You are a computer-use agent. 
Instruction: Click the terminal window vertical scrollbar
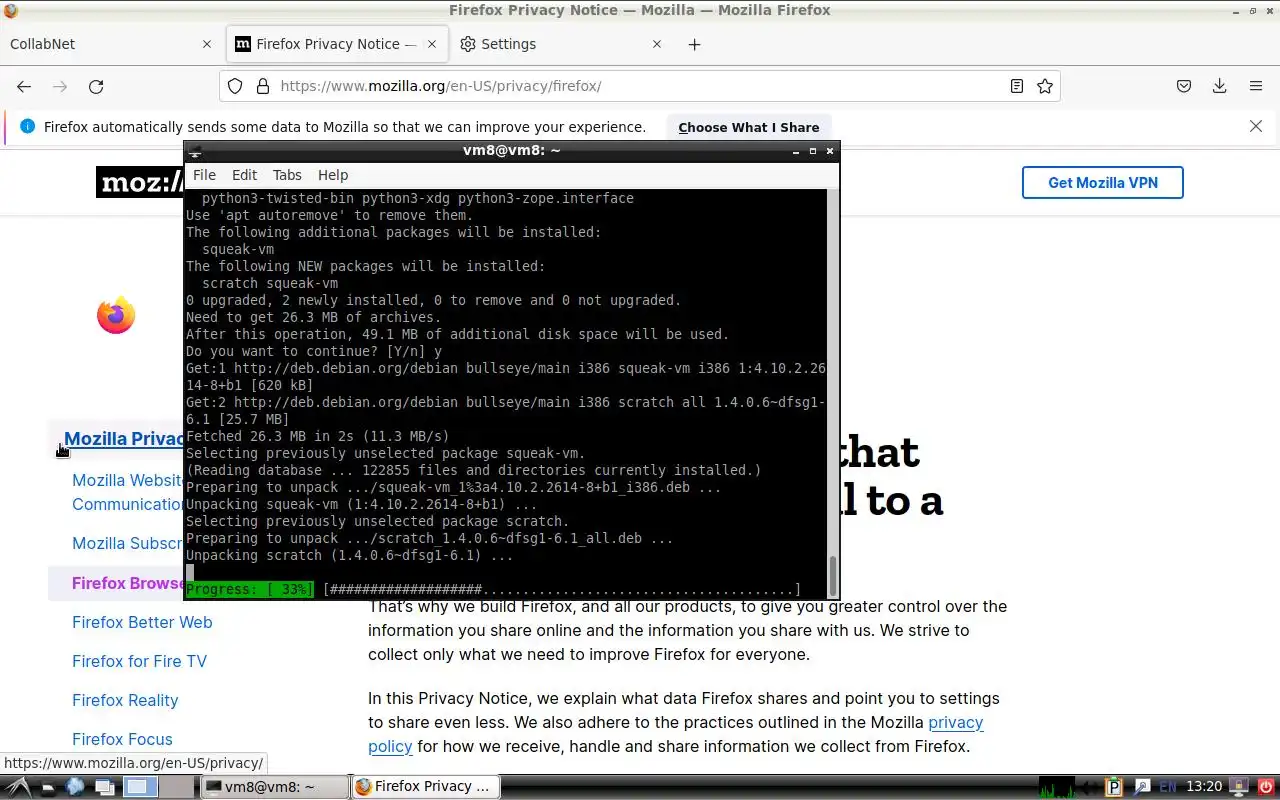832,394
